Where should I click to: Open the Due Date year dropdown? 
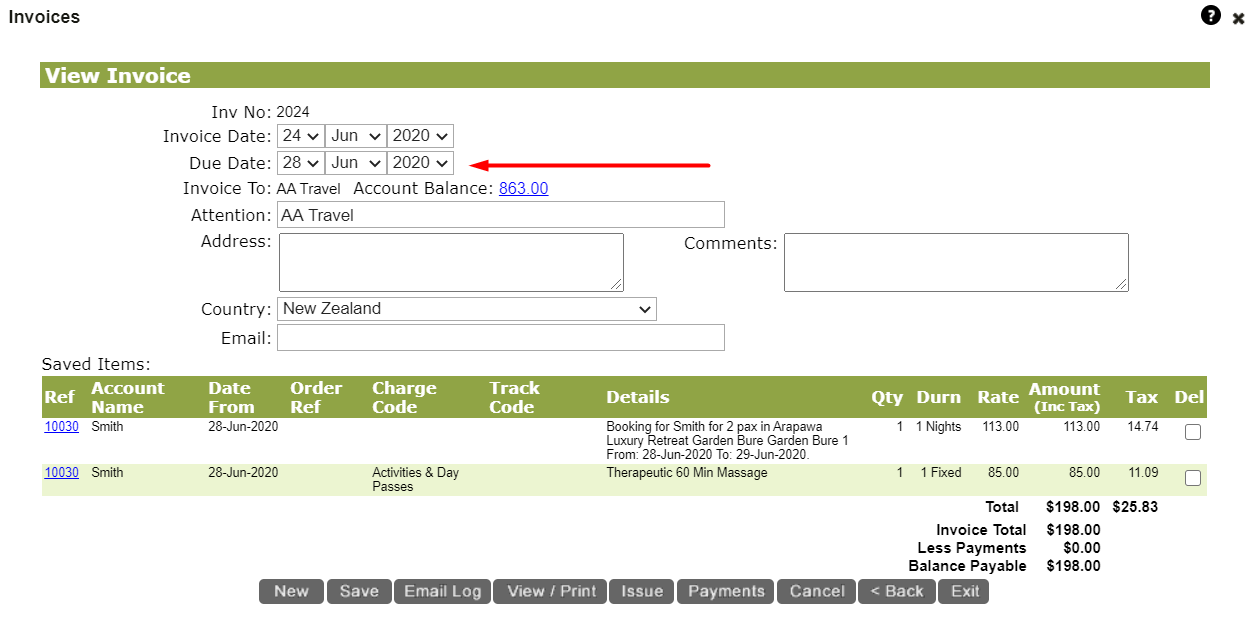(x=419, y=162)
